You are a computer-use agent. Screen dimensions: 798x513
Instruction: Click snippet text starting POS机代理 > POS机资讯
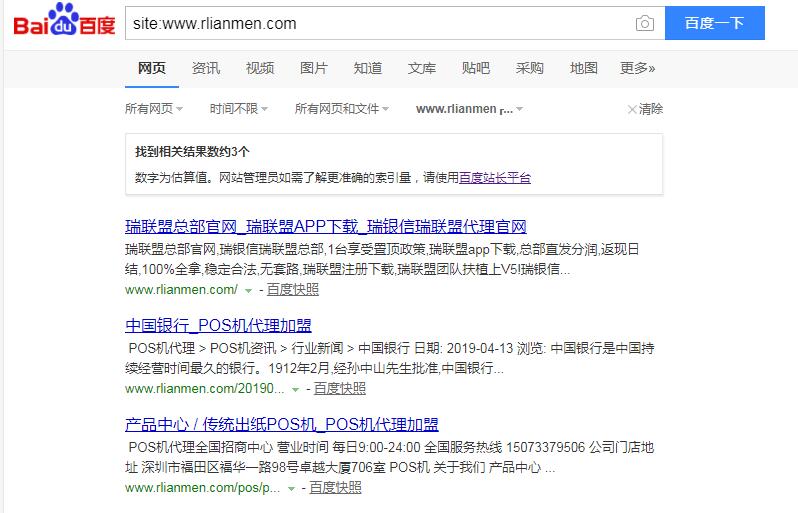(x=390, y=358)
